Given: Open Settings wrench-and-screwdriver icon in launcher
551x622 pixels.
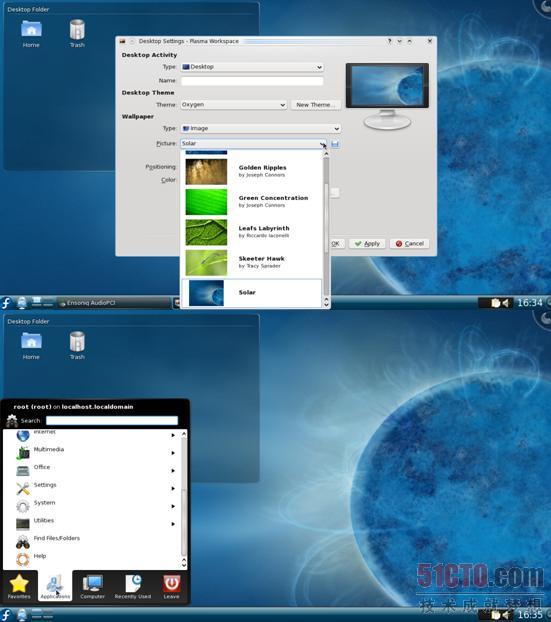Looking at the screenshot, I should point(23,488).
